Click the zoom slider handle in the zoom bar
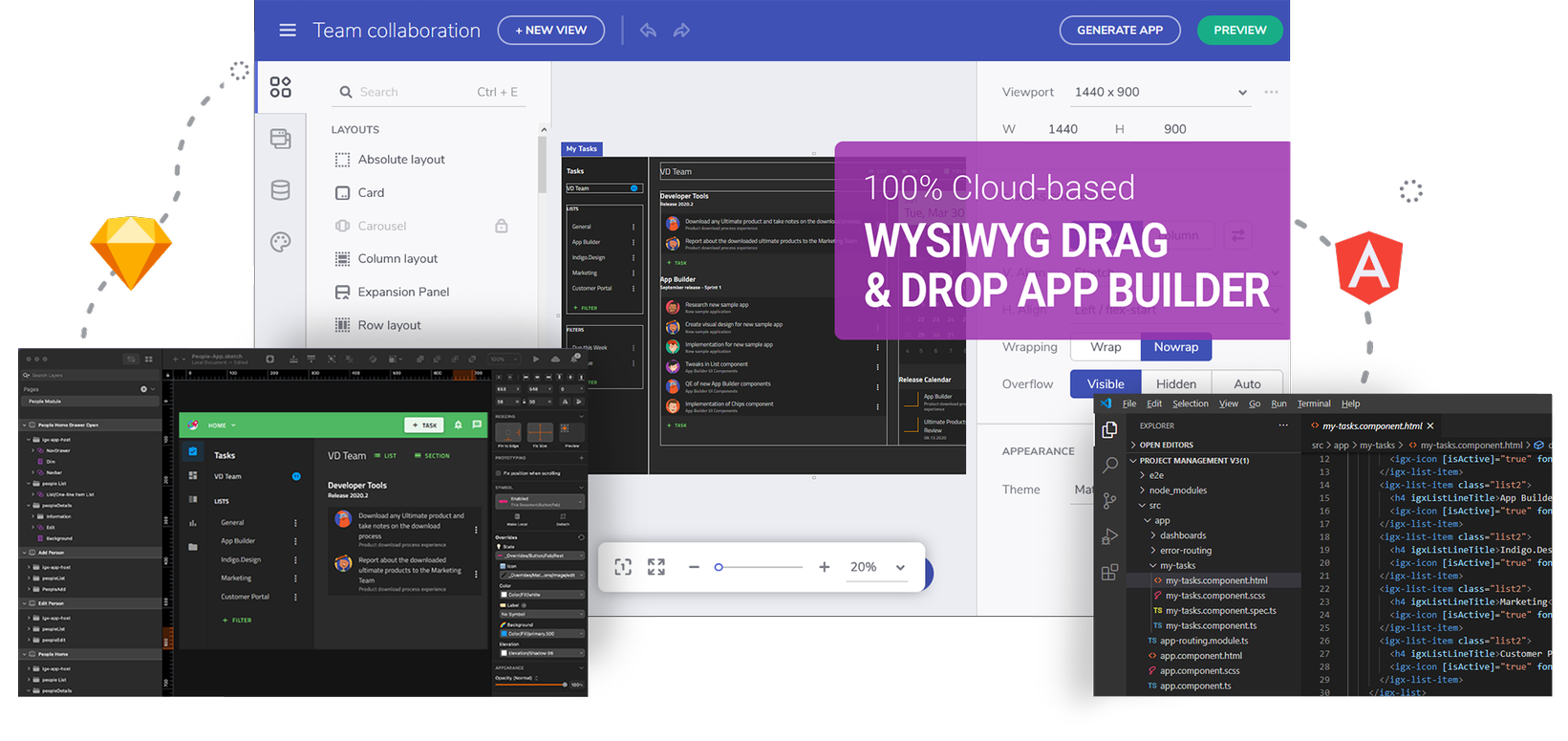This screenshot has width=1568, height=741. [x=719, y=567]
